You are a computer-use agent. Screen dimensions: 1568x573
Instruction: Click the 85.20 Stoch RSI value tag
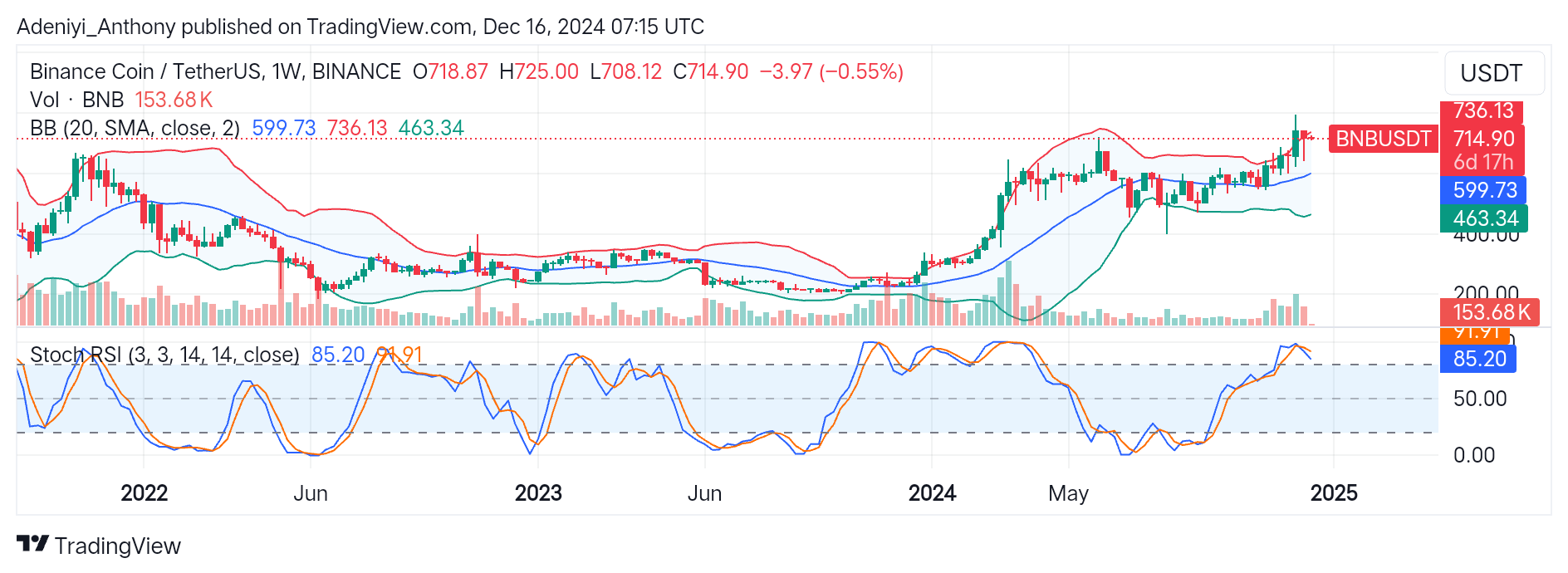click(x=1478, y=359)
